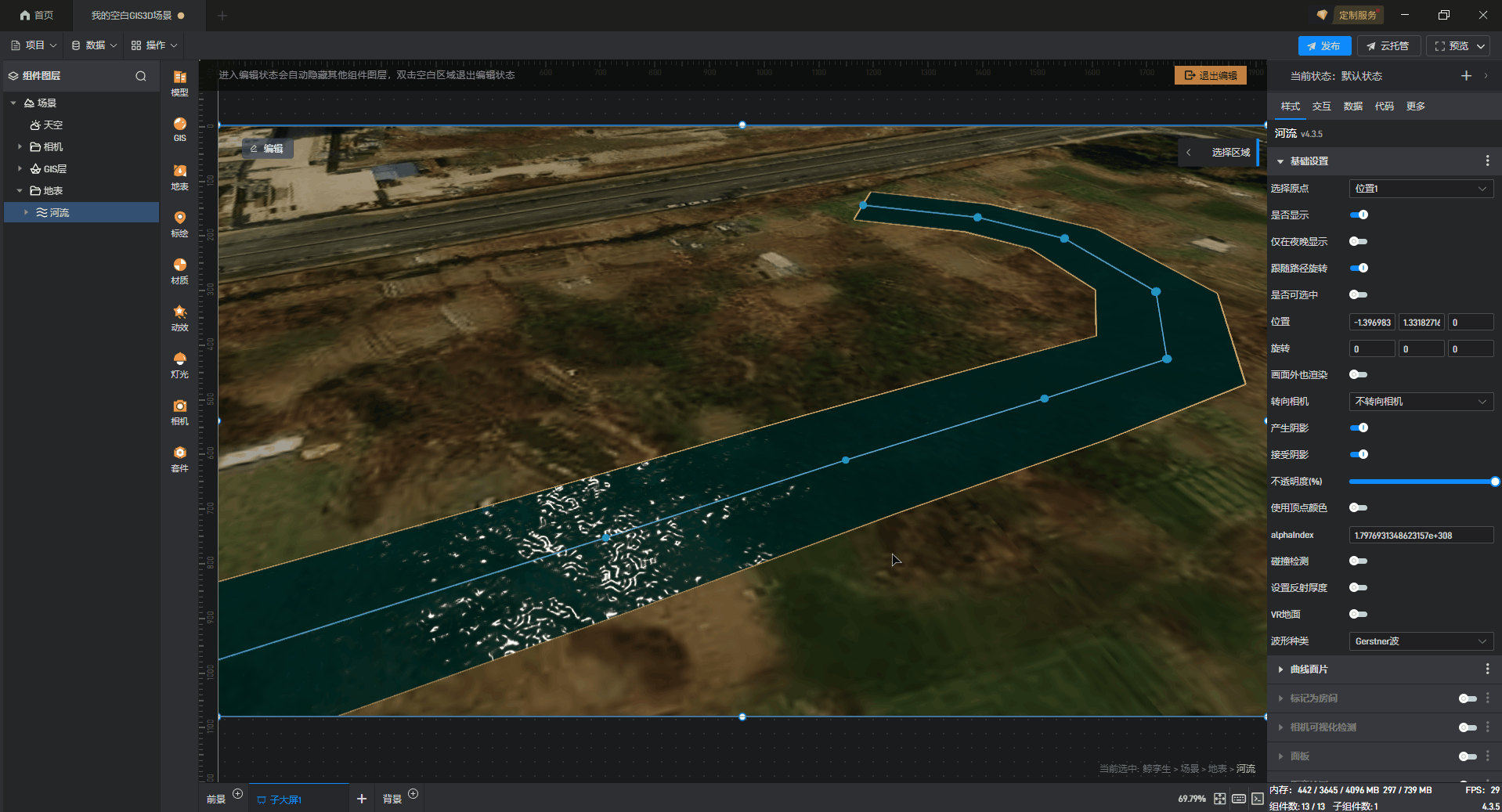Open the 相机 (Camera) component category
Viewport: 1502px width, 812px height.
179,412
